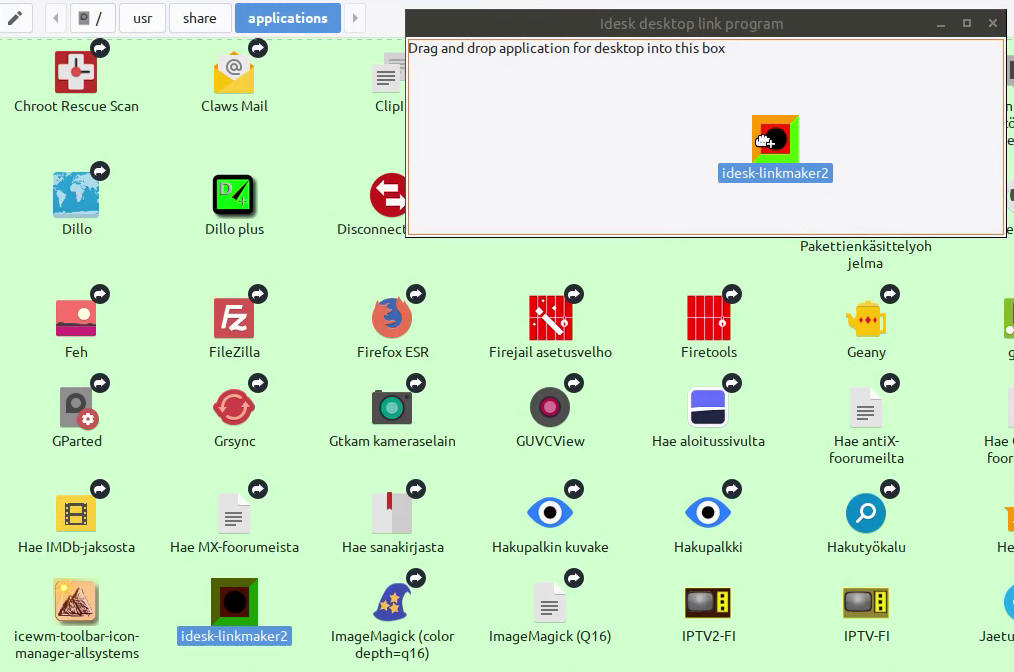Click the Geany teapot icon
Screen dimensions: 1014x672
coord(866,319)
